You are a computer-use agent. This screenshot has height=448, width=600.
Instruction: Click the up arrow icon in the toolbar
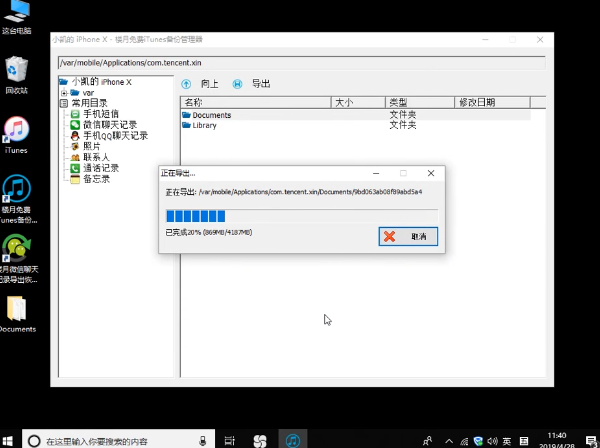pyautogui.click(x=186, y=84)
